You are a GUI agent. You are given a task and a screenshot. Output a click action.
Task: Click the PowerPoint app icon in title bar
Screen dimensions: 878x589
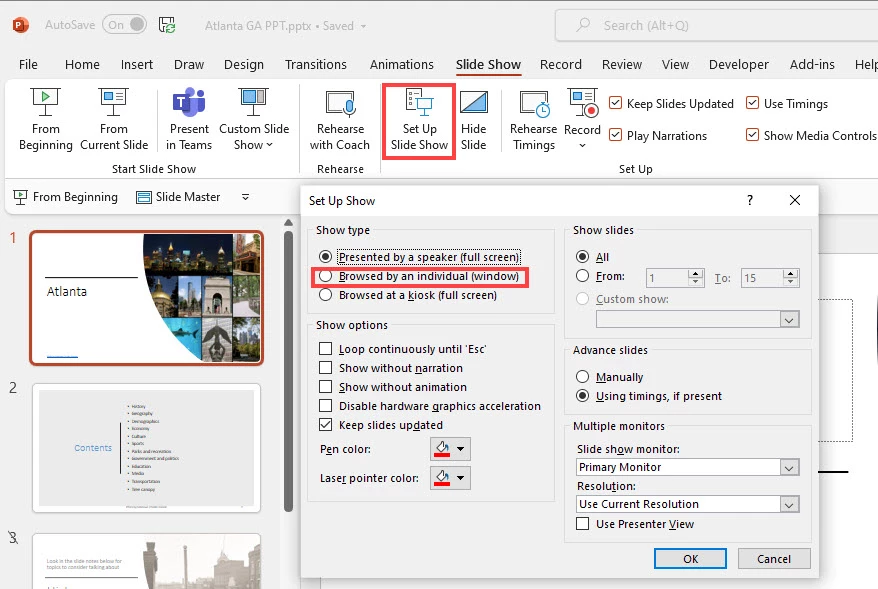20,25
